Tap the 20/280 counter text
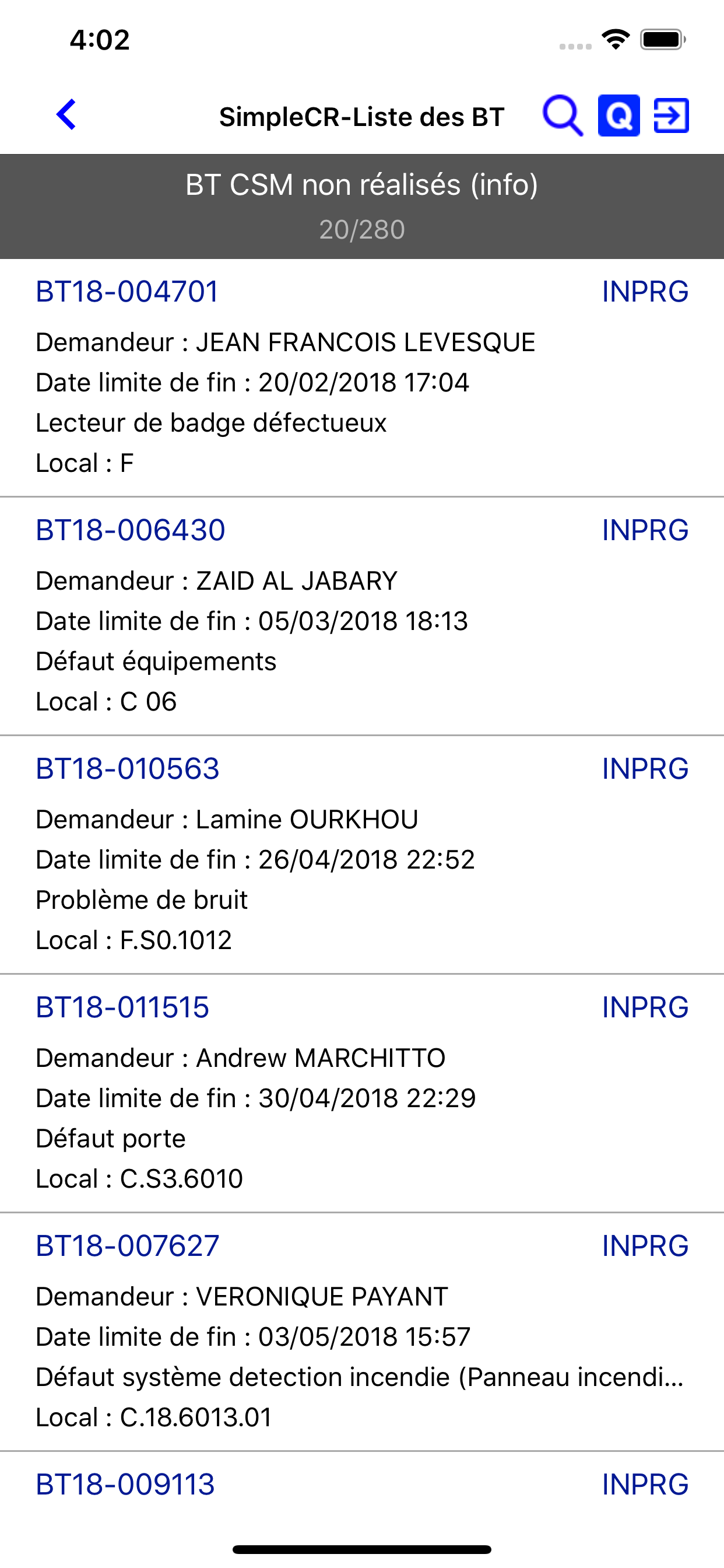Viewport: 724px width, 1568px height. [x=362, y=230]
